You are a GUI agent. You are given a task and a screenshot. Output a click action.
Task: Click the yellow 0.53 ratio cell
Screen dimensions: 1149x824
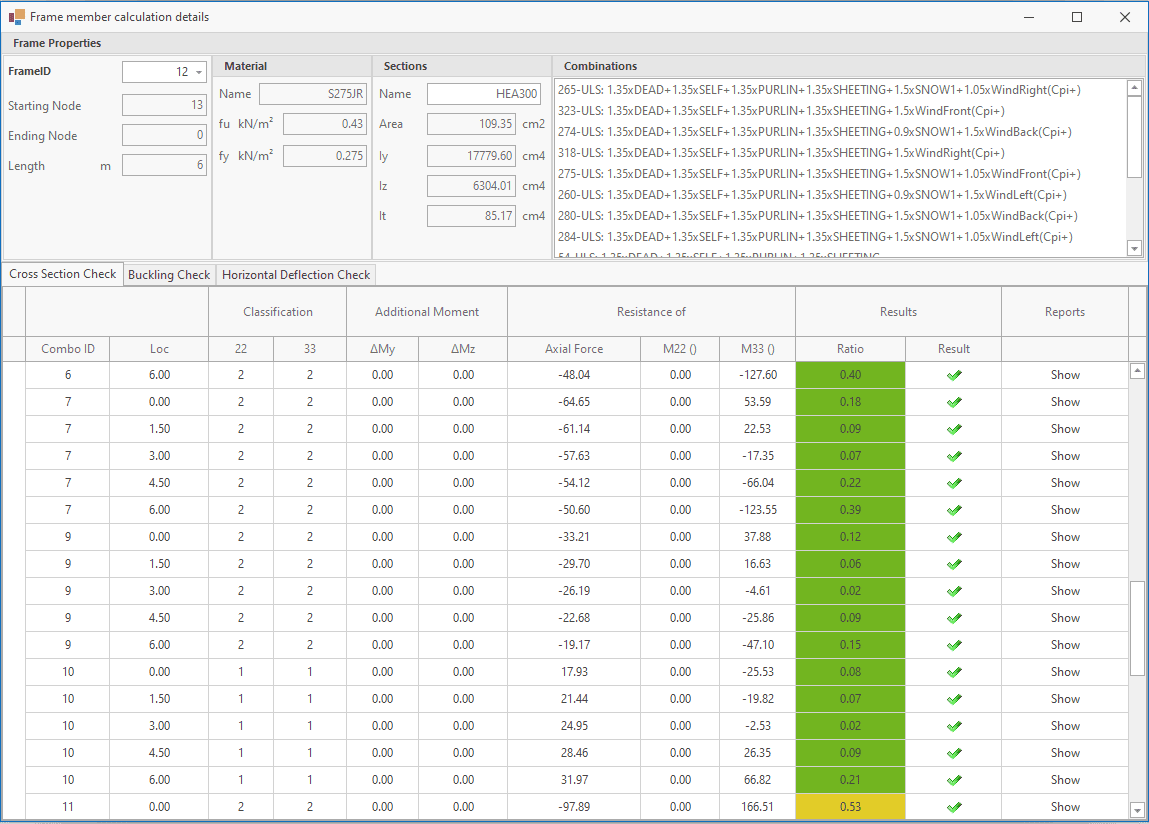850,807
